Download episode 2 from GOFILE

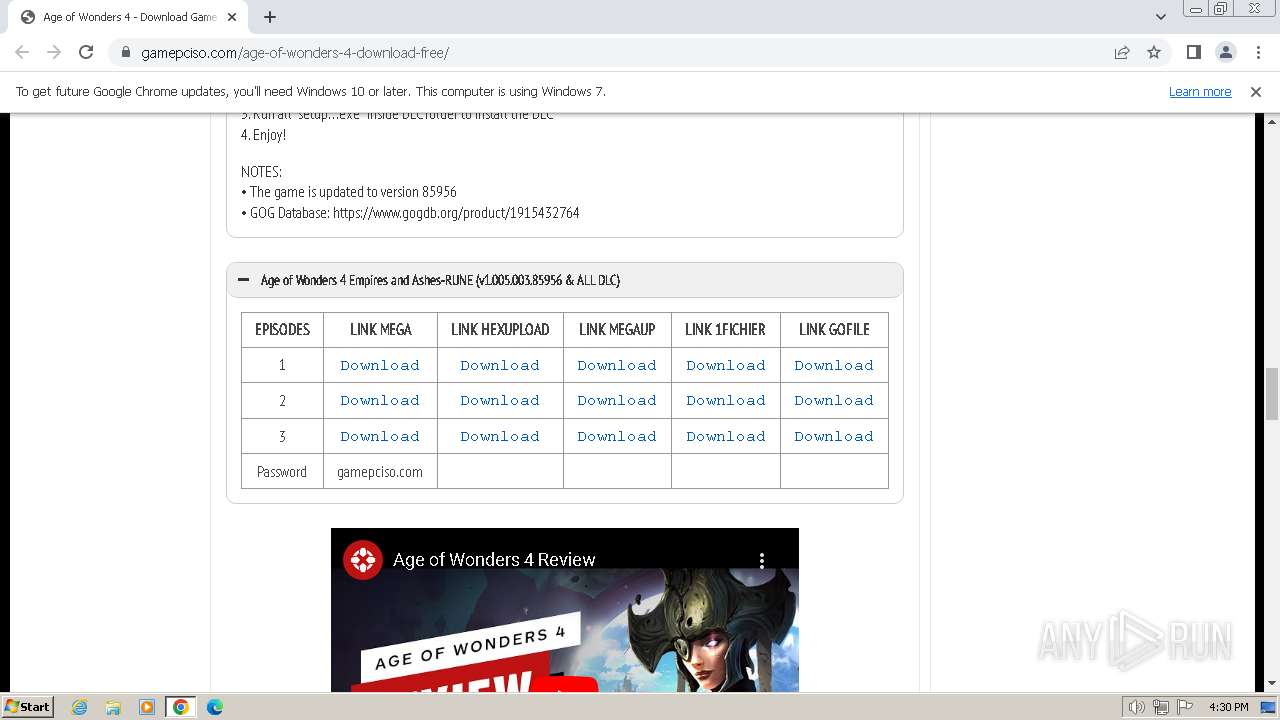point(834,400)
